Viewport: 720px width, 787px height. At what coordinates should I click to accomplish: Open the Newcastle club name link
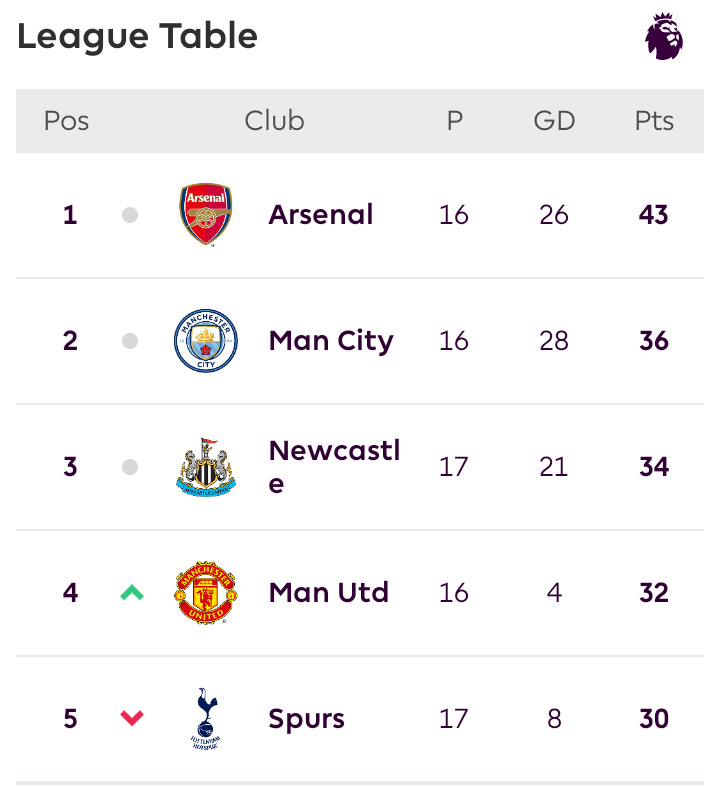tap(334, 467)
